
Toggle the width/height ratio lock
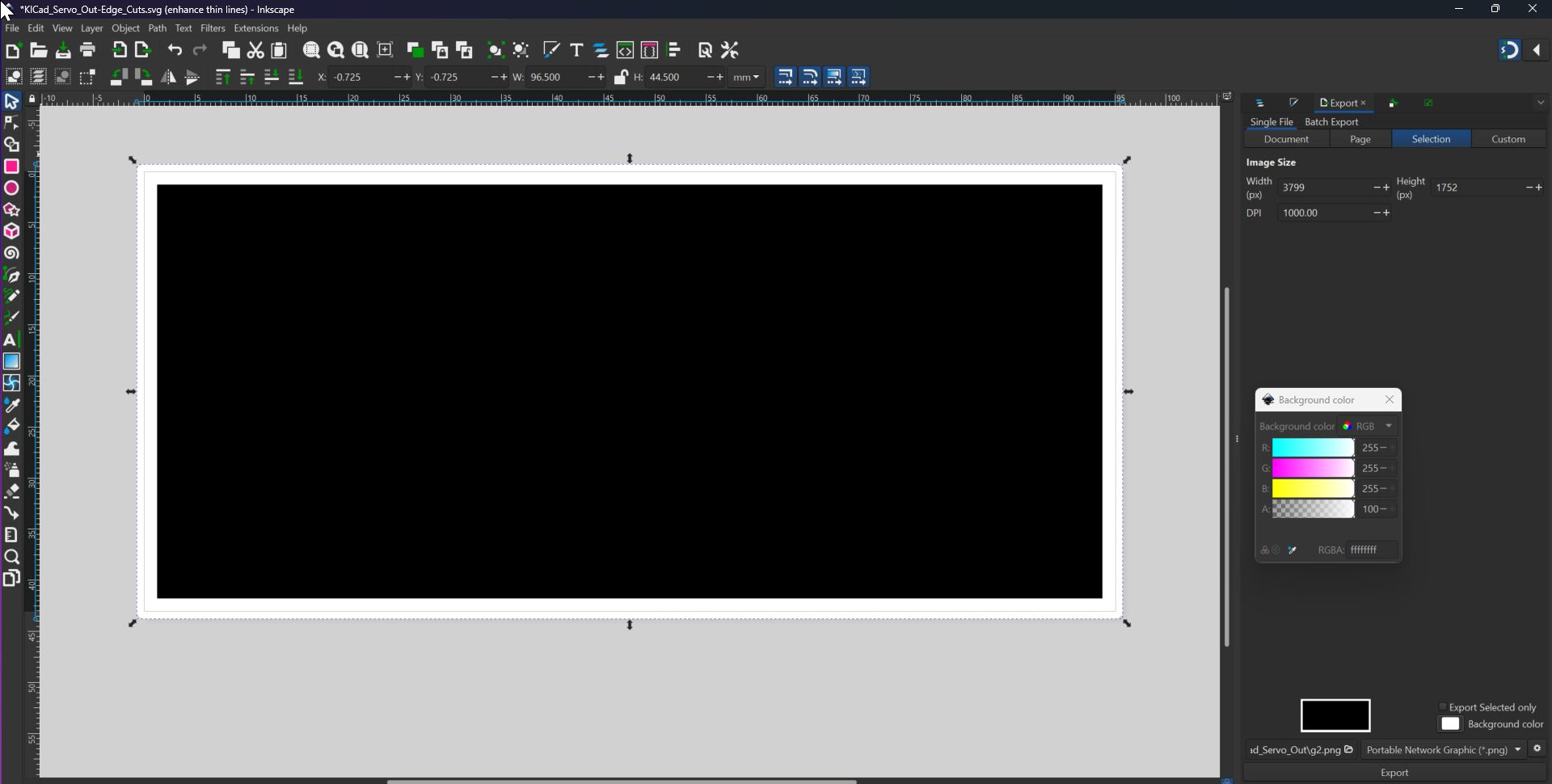click(x=621, y=77)
